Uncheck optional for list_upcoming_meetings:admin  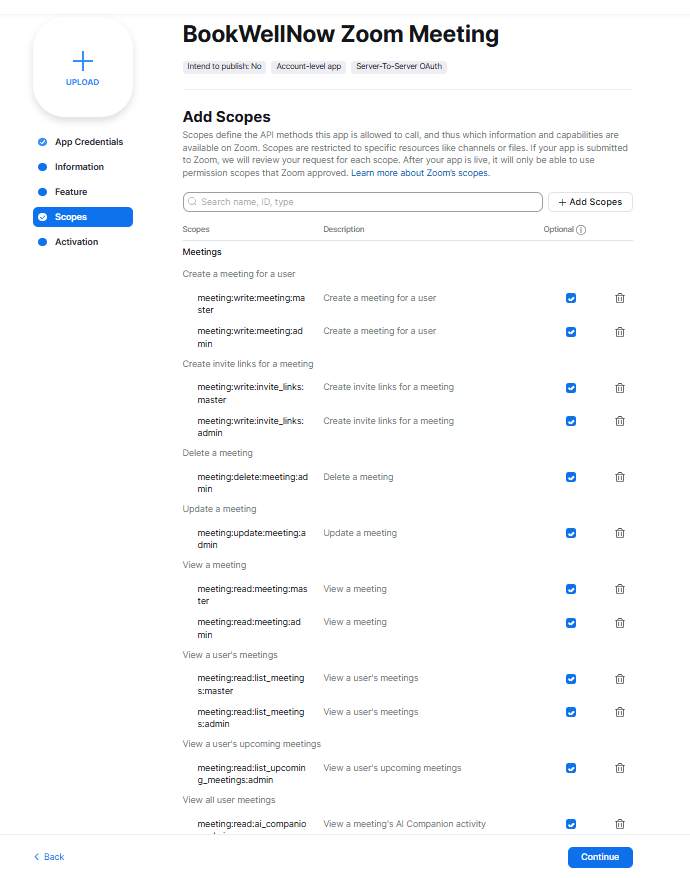click(x=571, y=768)
